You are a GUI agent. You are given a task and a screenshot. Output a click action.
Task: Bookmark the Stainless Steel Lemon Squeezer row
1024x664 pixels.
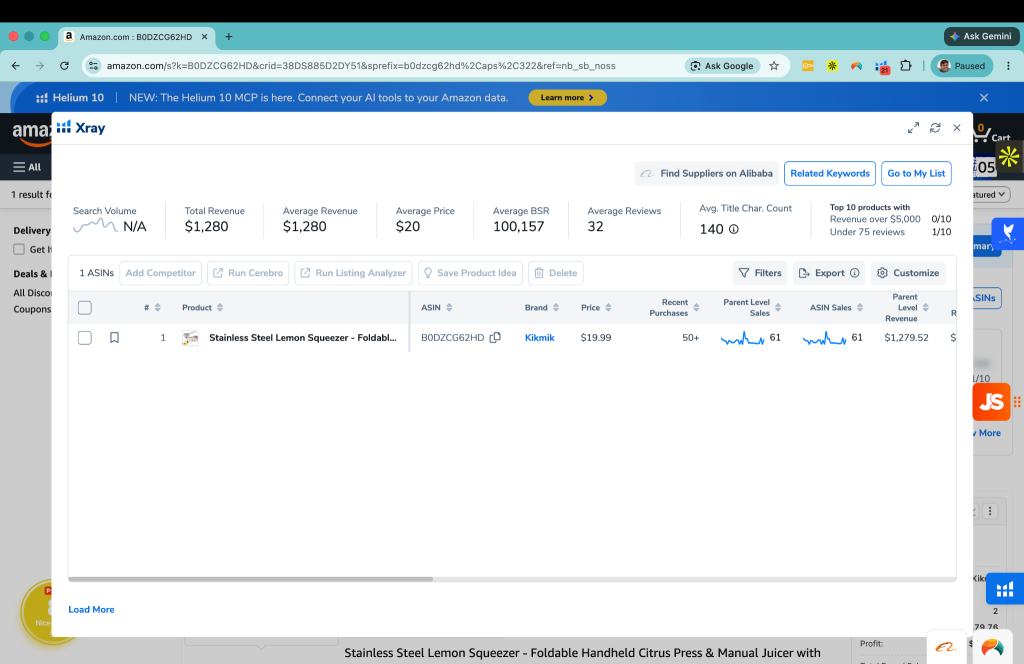114,338
